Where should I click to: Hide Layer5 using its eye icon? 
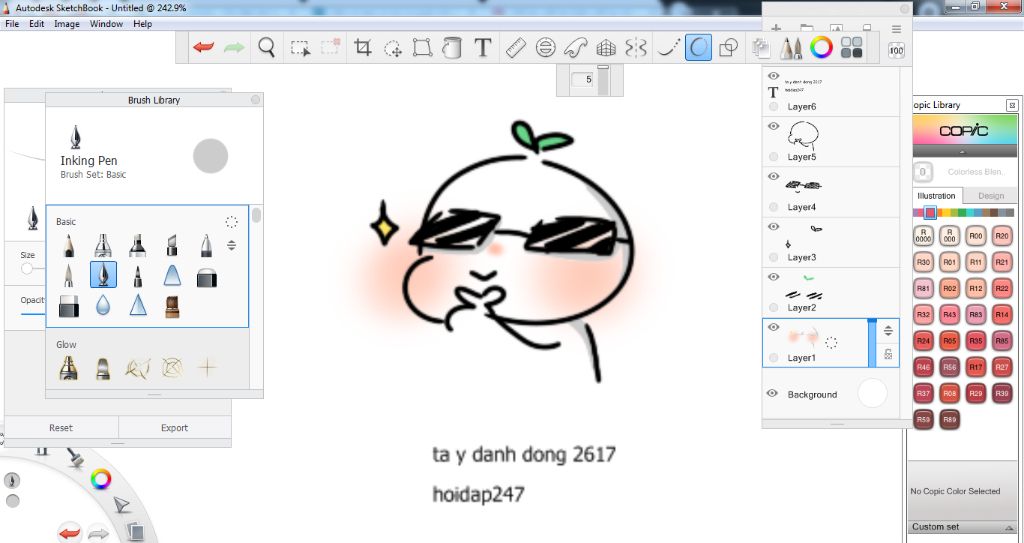click(x=774, y=126)
